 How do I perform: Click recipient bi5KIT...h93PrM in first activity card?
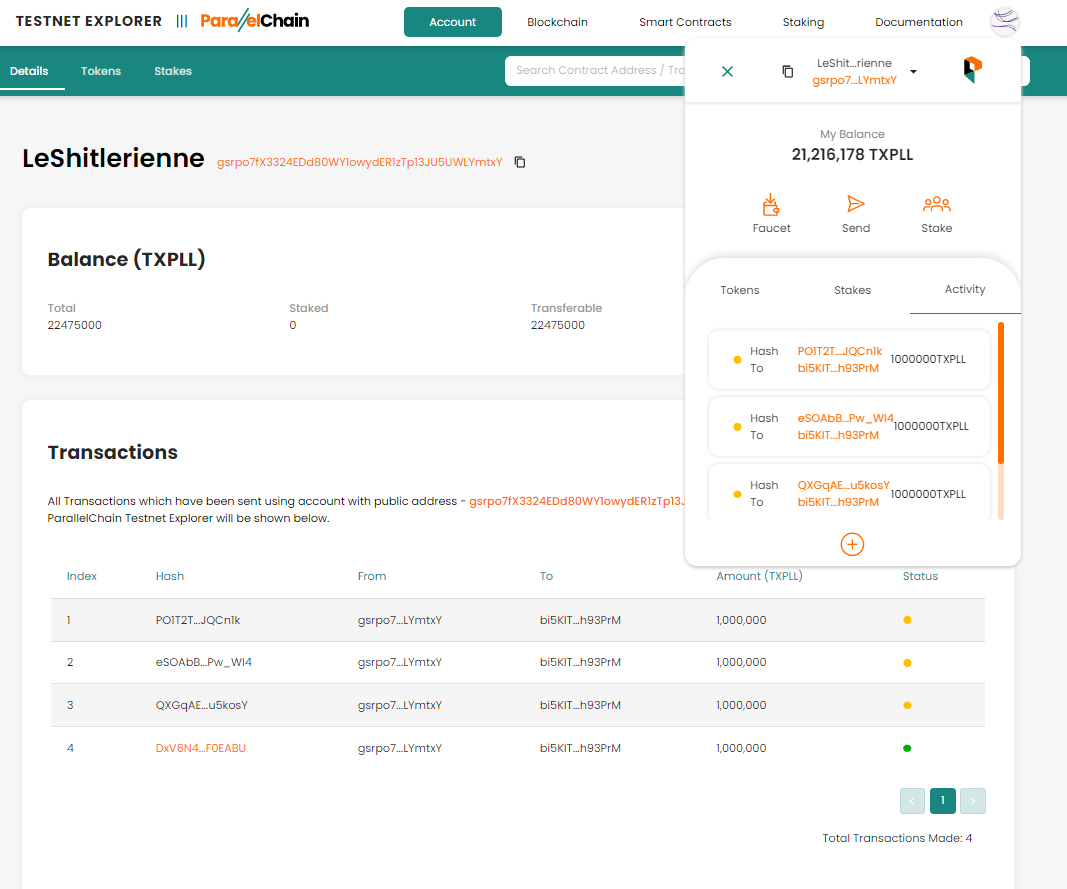click(838, 368)
